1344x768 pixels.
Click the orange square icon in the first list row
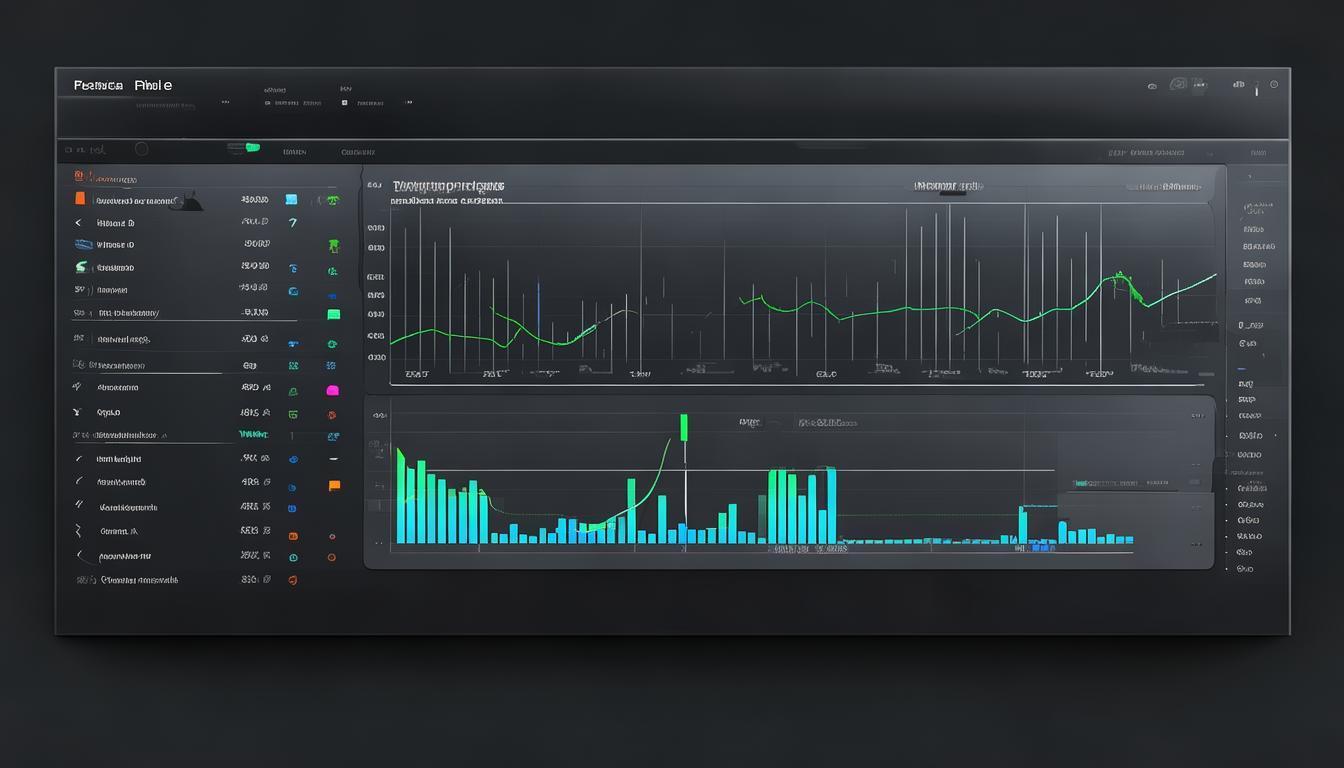[80, 199]
